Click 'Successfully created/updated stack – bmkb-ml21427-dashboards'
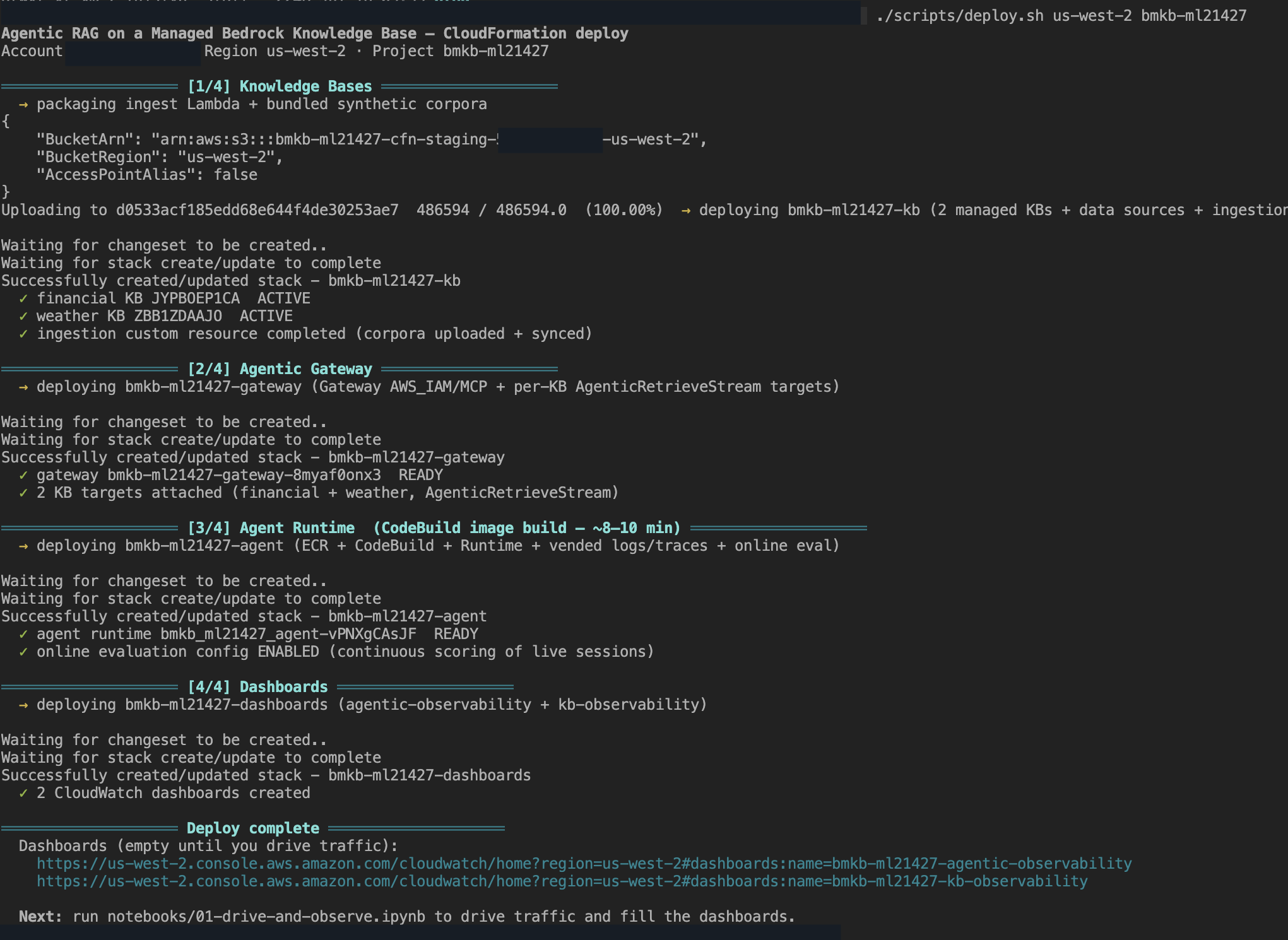The image size is (1288, 940). click(x=266, y=775)
